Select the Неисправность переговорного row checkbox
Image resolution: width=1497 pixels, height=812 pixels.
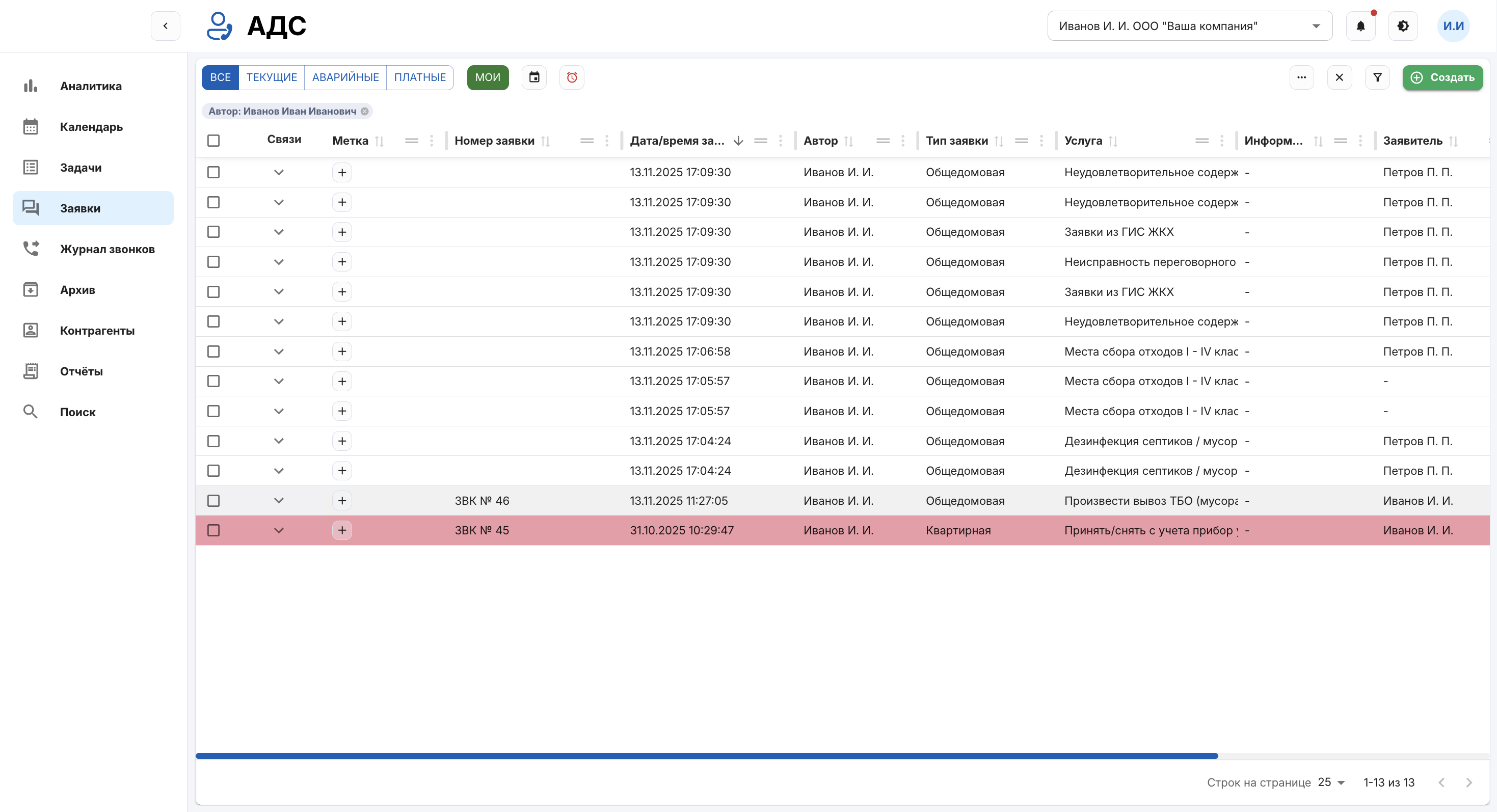pos(213,262)
